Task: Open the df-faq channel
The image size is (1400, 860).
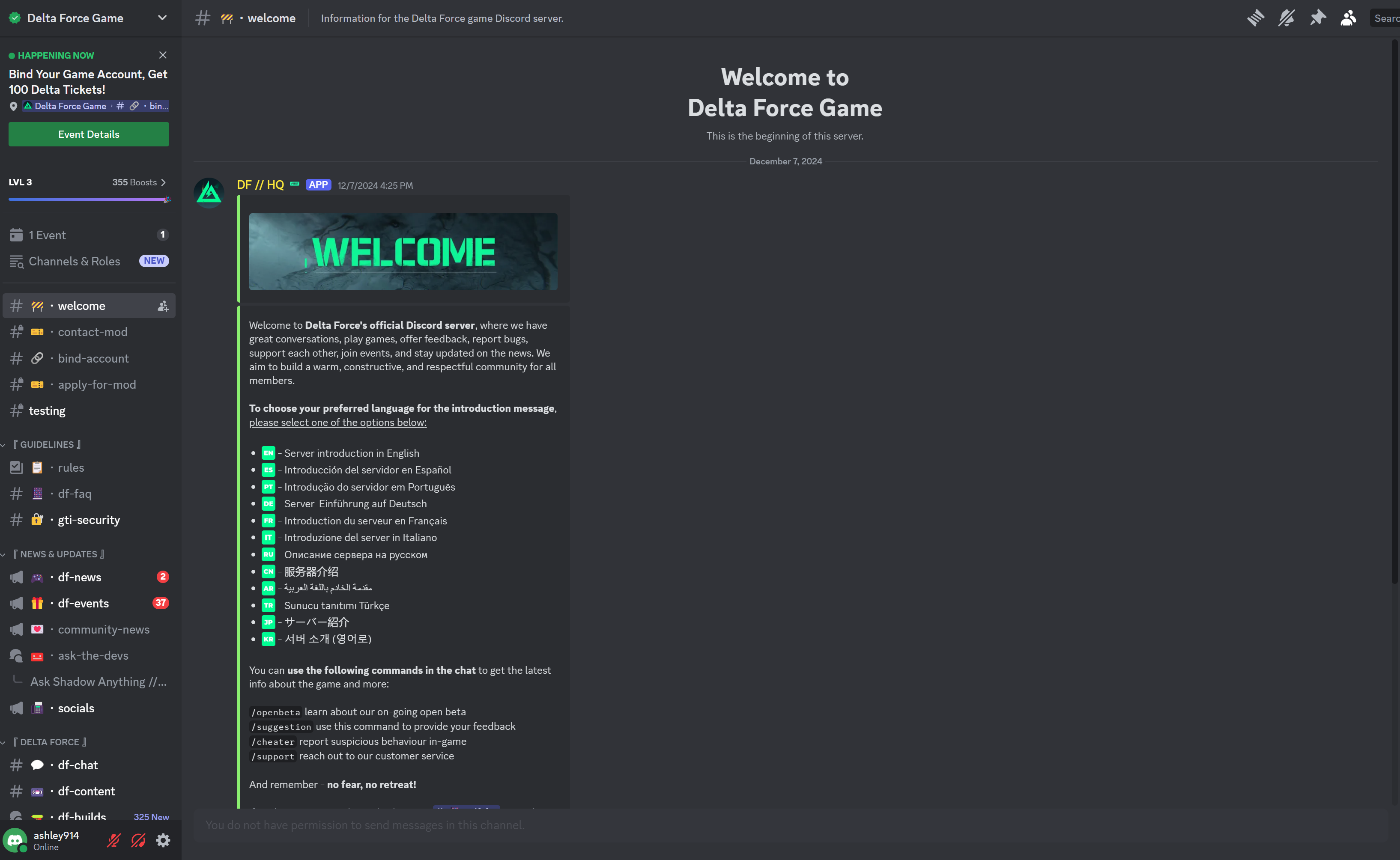Action: (89, 494)
